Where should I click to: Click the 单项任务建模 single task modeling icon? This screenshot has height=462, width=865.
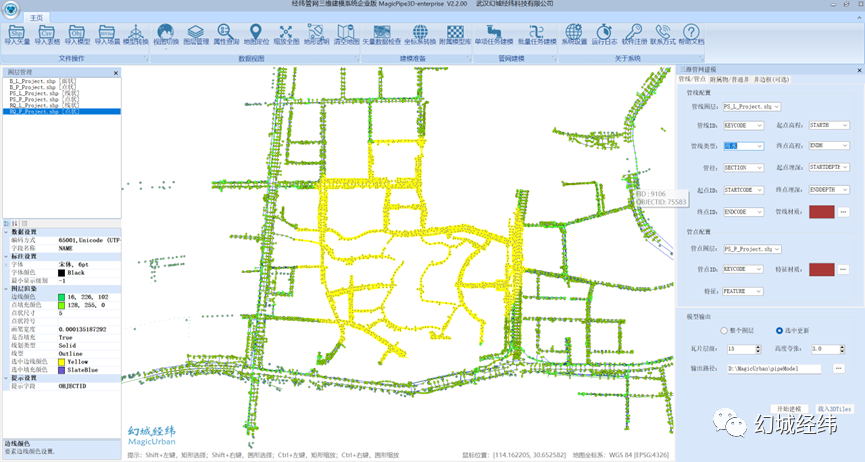[x=494, y=34]
